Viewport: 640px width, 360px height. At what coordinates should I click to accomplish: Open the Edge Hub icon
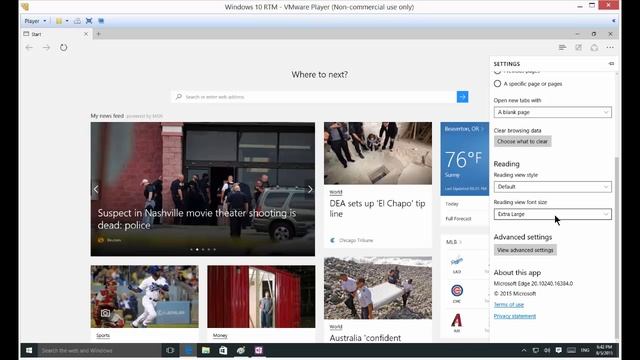point(562,48)
